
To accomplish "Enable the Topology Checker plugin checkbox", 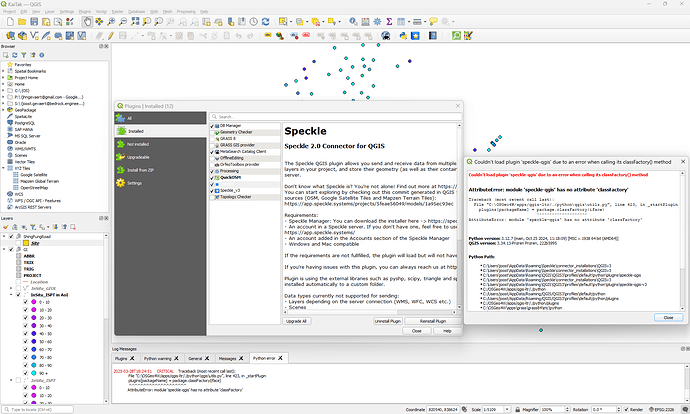I will click(x=212, y=197).
